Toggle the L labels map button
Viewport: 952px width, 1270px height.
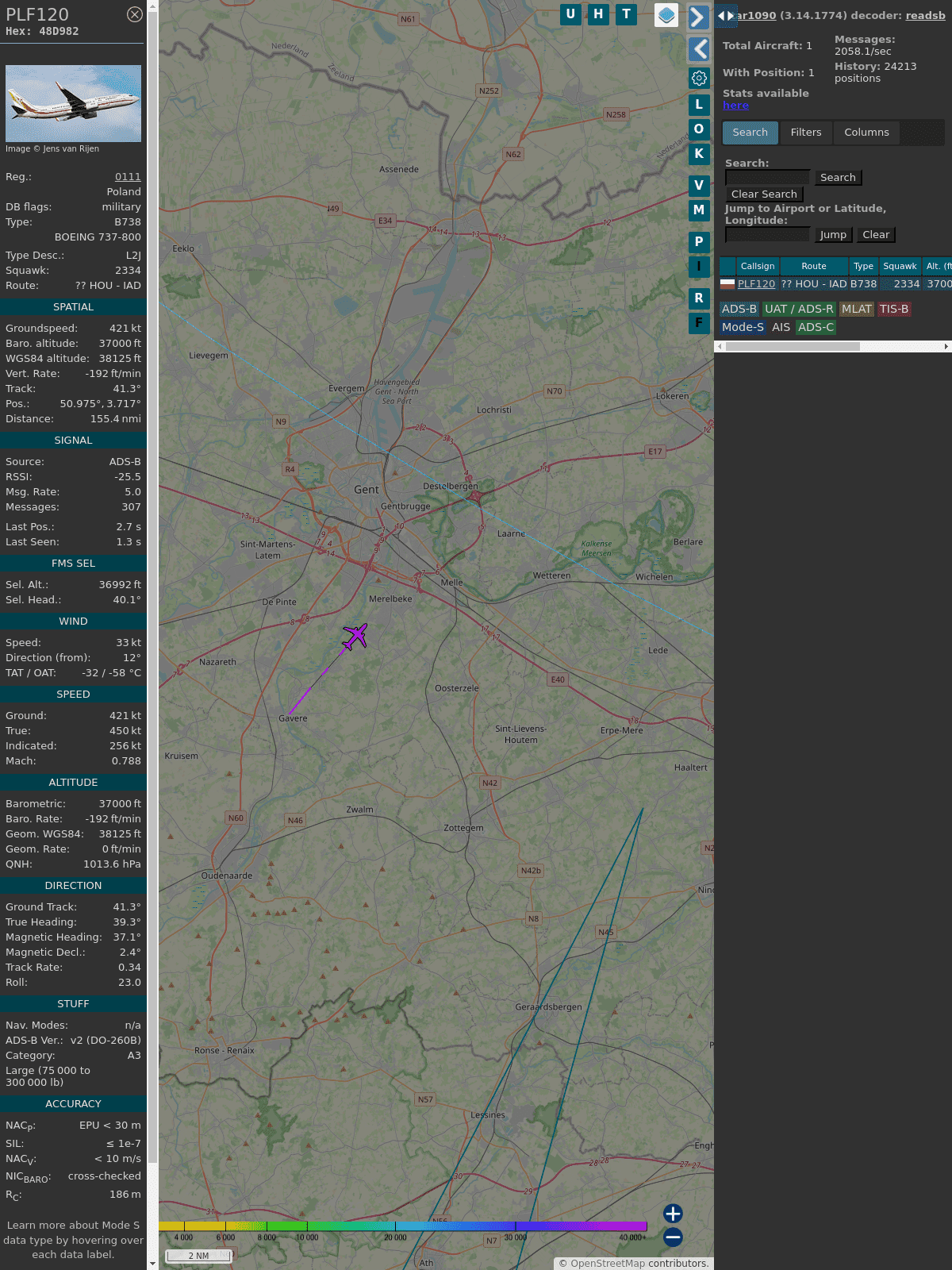coord(699,104)
